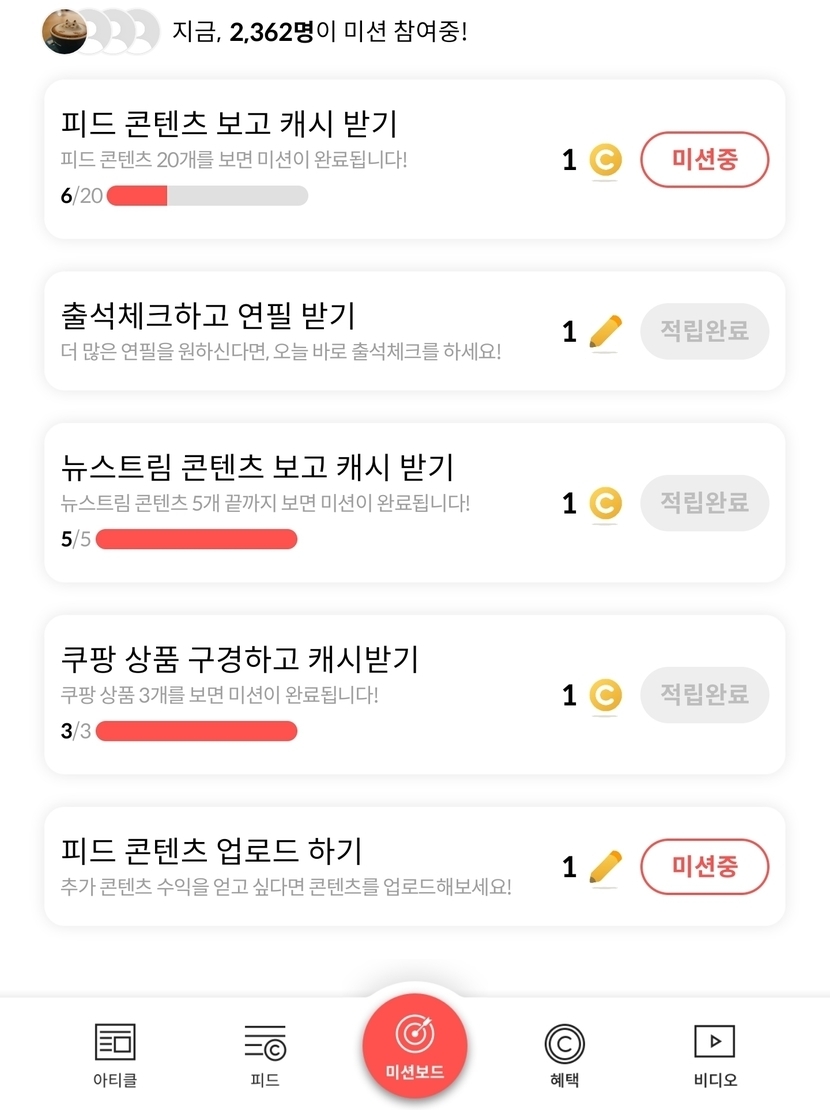
Task: Click the pencil icon for 업로드 하기 mission
Action: point(605,867)
